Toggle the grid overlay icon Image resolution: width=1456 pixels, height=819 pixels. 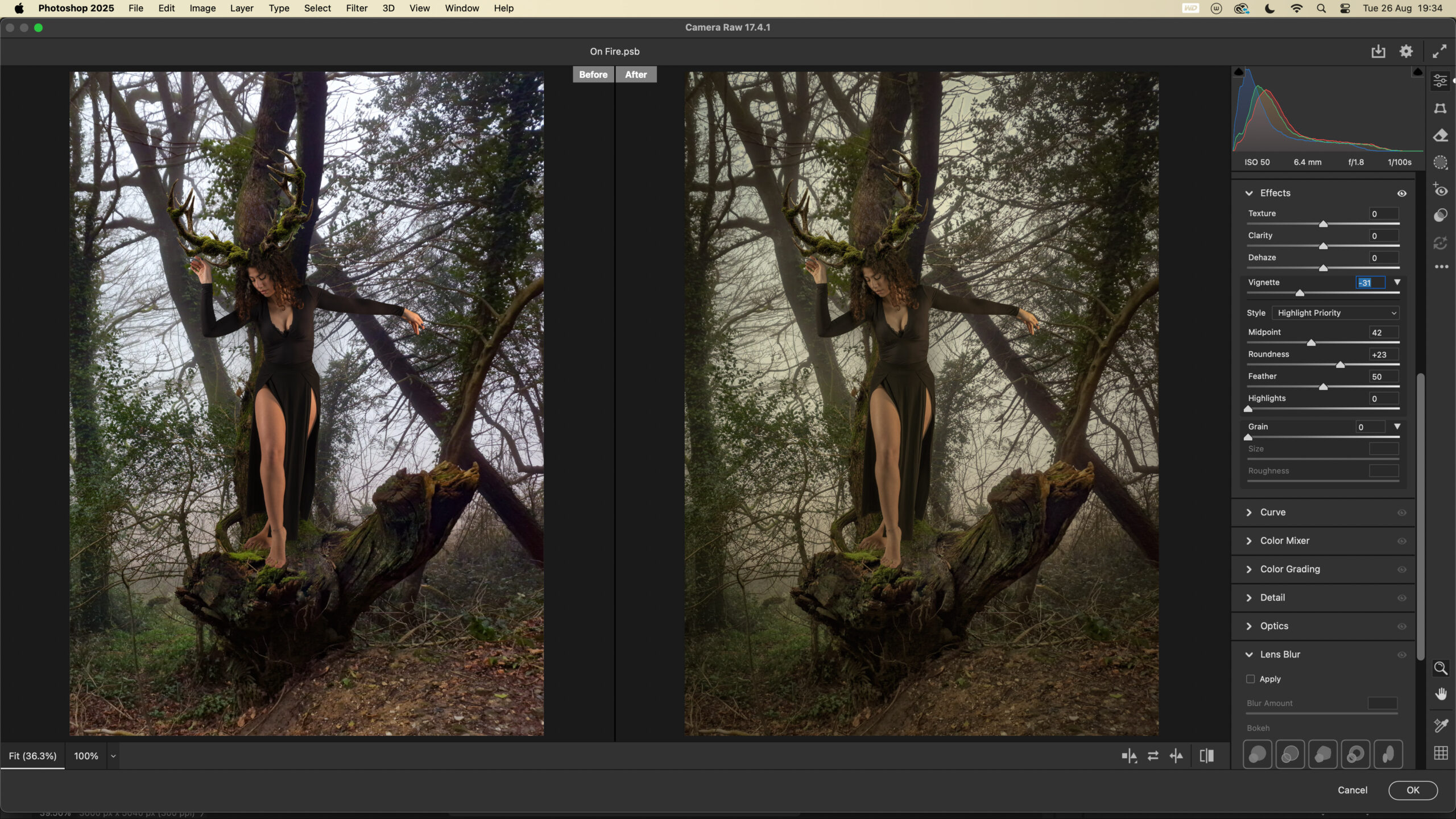(x=1441, y=753)
